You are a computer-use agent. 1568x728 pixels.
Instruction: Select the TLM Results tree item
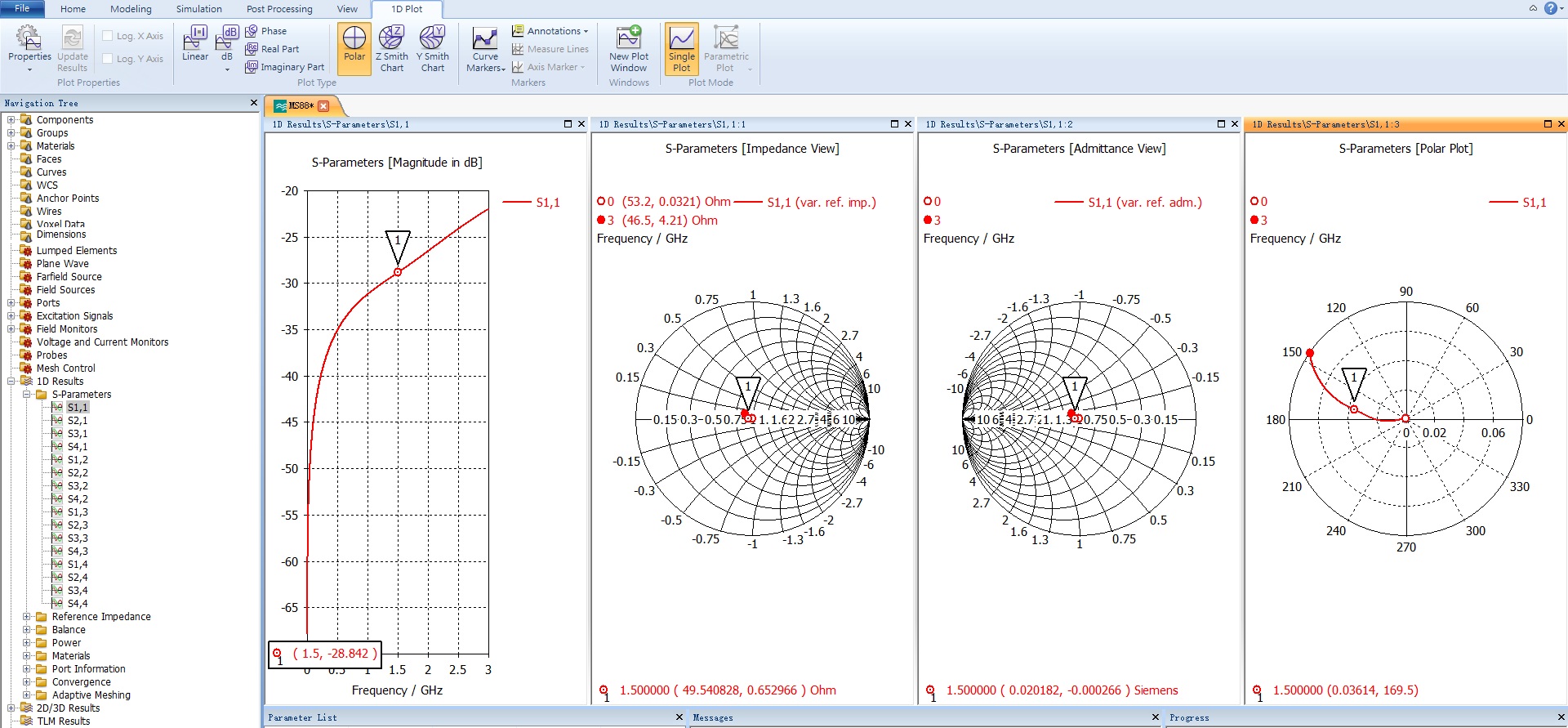[x=64, y=721]
